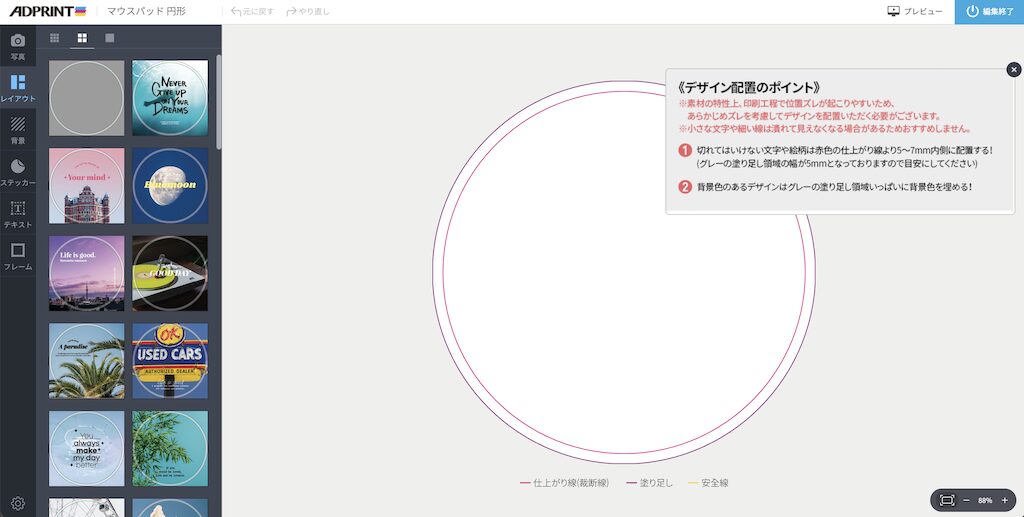Screen dimensions: 1024x517
Task: Choose the Your mind building layout
Action: point(86,185)
